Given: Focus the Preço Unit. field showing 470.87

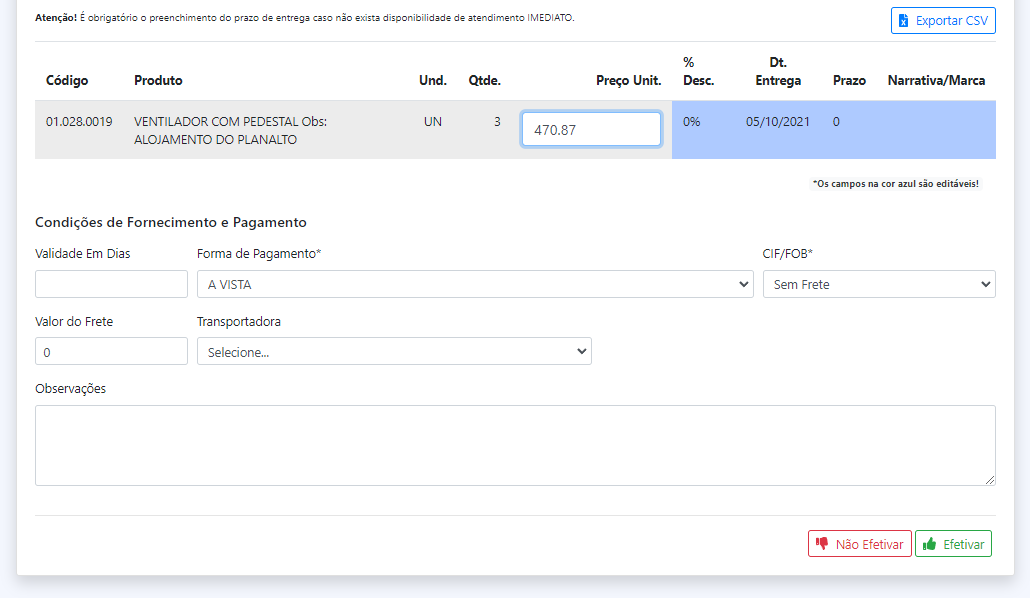Looking at the screenshot, I should pos(590,129).
